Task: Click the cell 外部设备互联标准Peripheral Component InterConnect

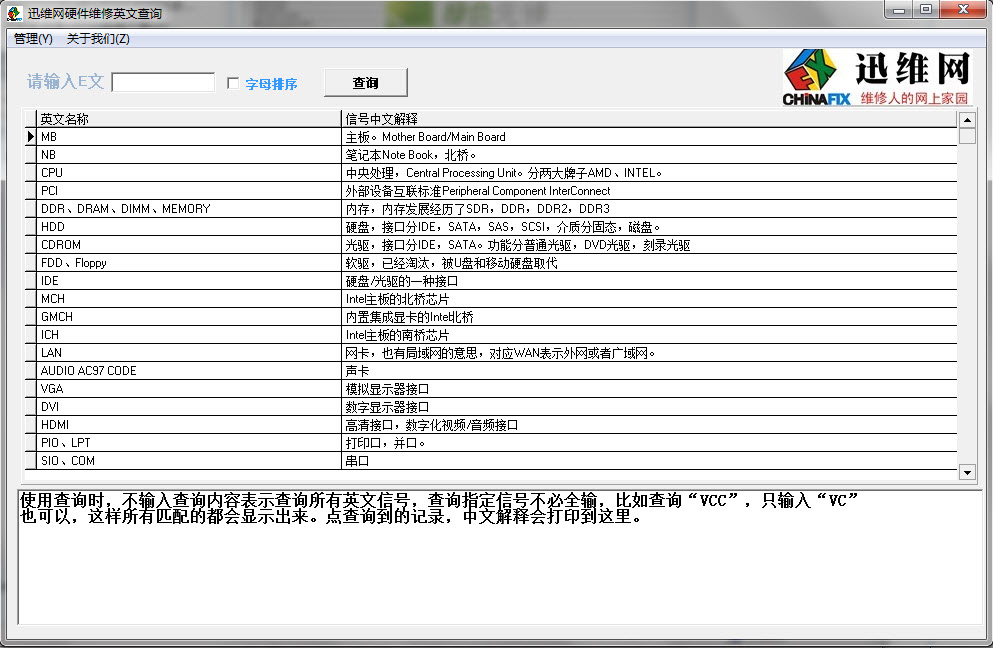Action: [649, 191]
